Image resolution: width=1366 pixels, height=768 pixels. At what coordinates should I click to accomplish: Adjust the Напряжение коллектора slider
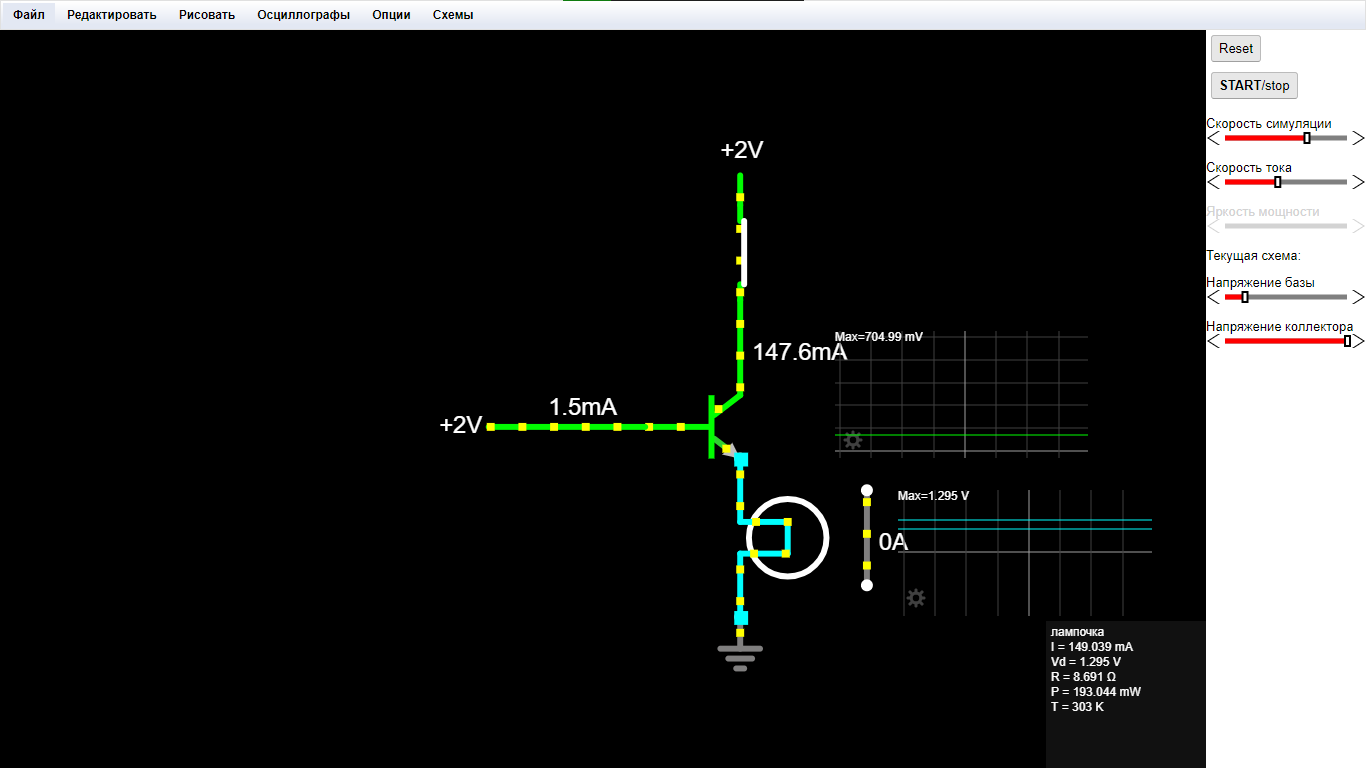(1286, 341)
